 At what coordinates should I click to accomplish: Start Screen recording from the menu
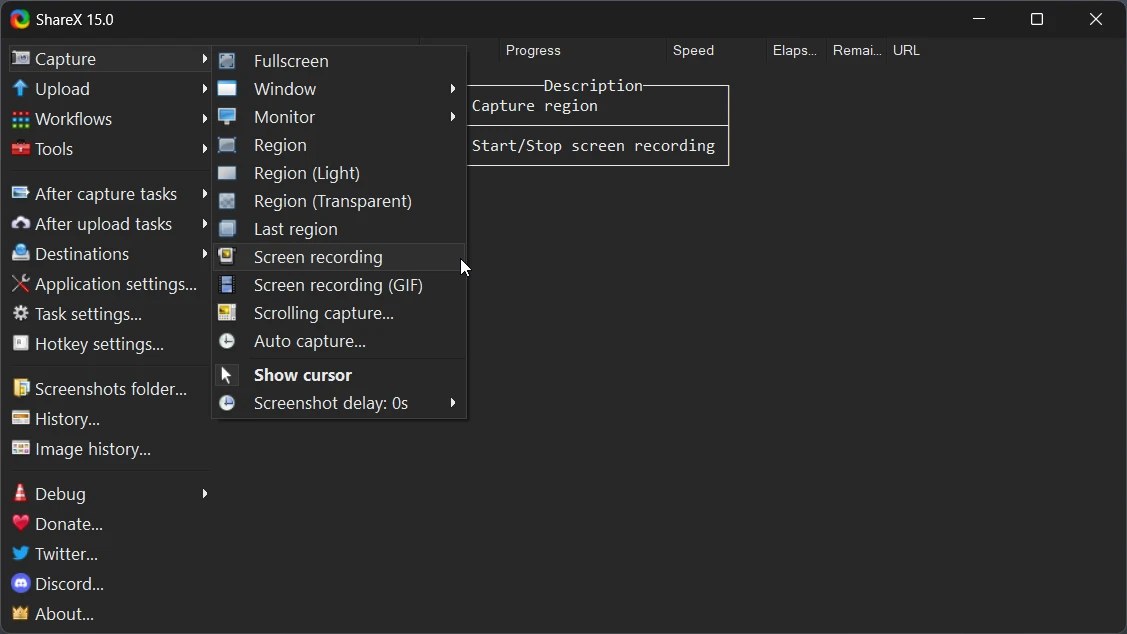coord(339,257)
